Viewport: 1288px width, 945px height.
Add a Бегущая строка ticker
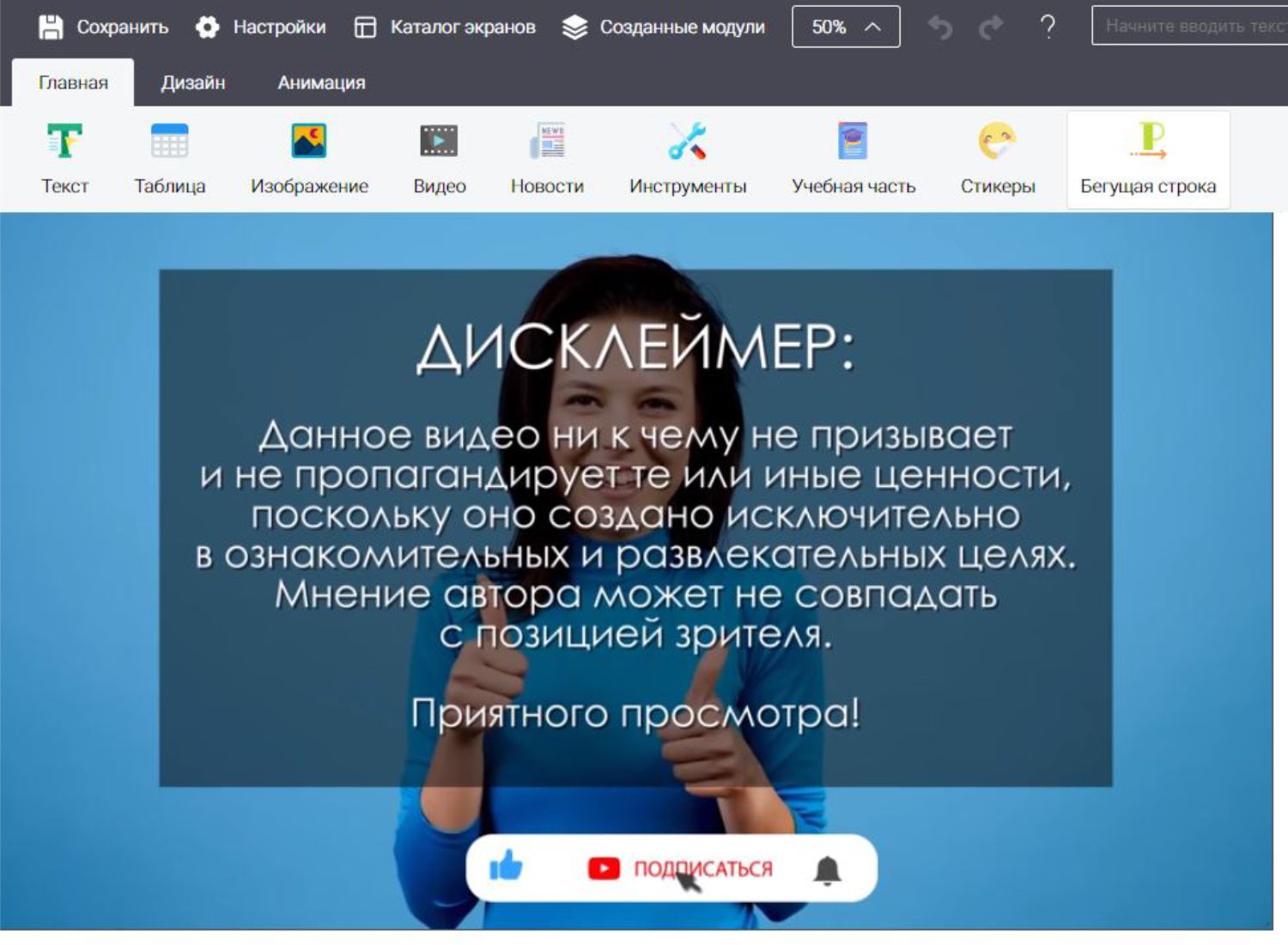coord(1148,159)
